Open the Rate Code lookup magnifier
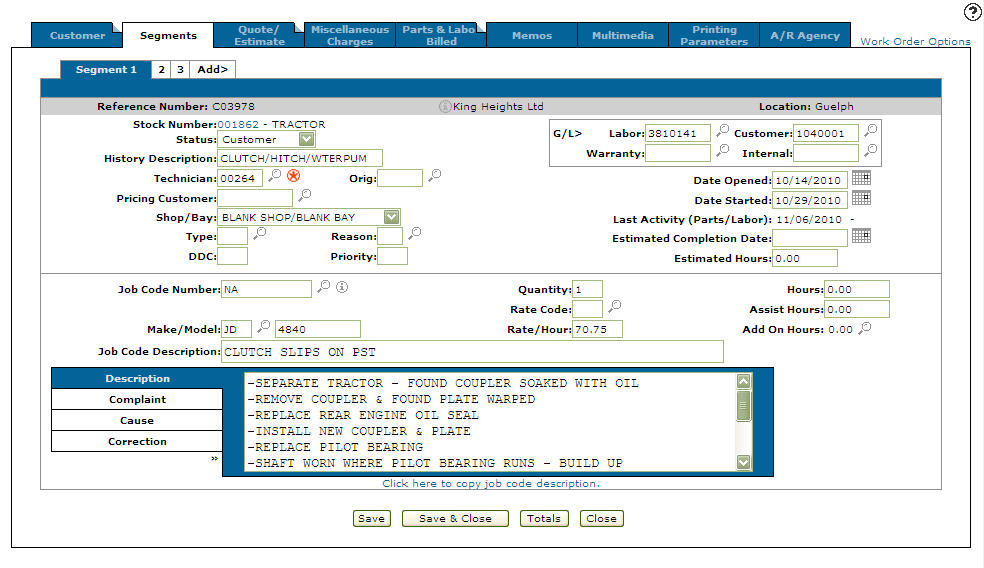Viewport: 984px width, 568px height. click(615, 307)
